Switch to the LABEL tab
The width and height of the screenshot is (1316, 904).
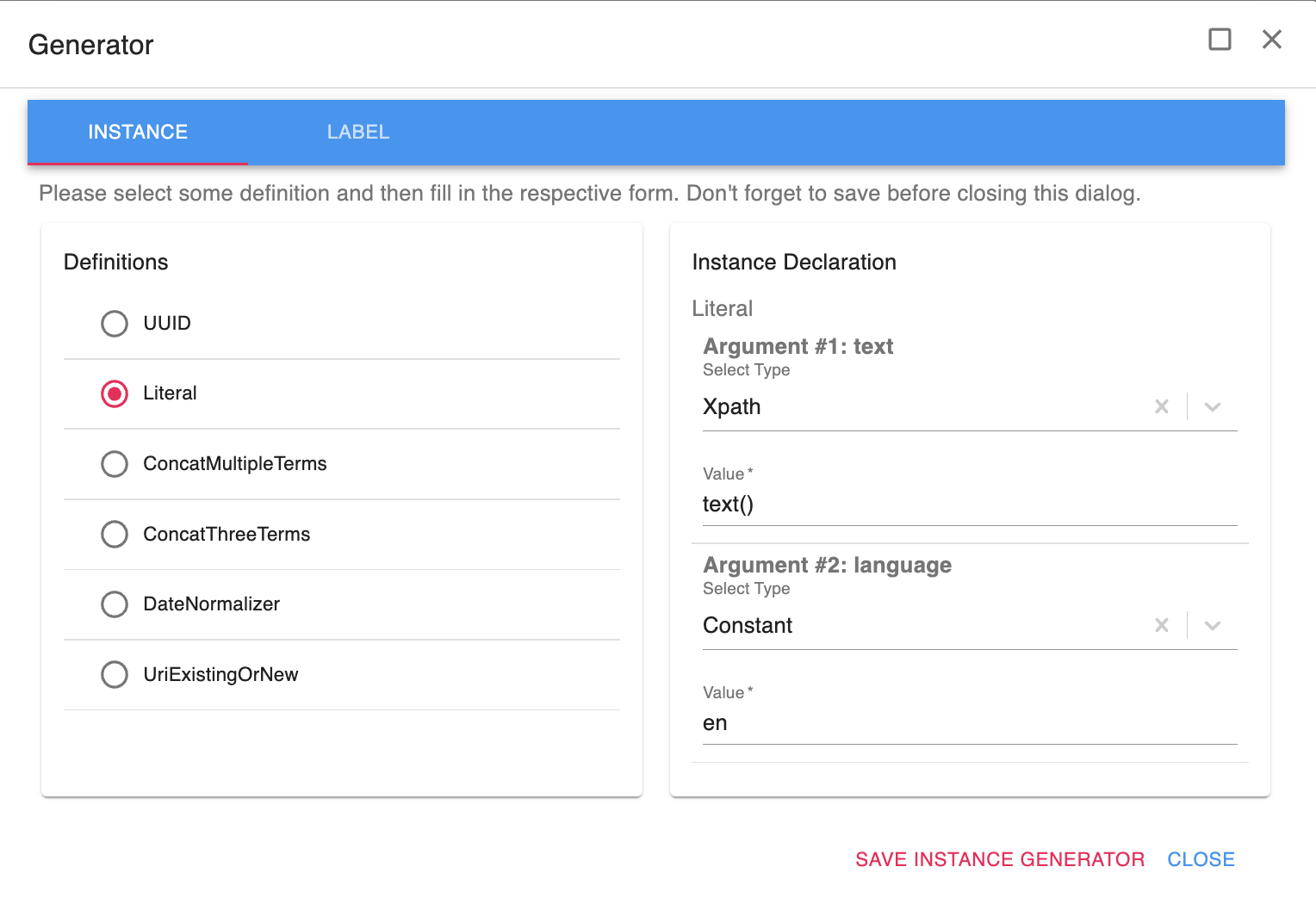pos(358,133)
